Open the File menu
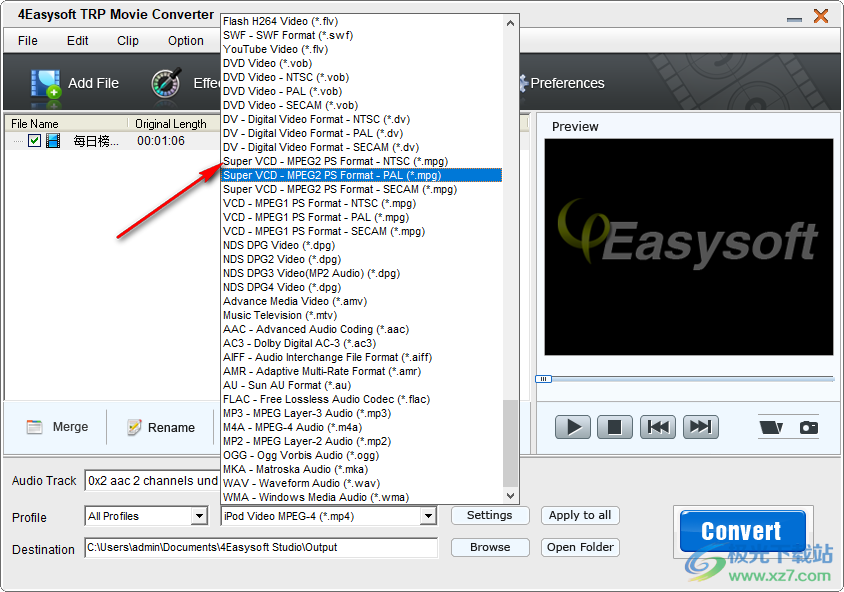This screenshot has width=844, height=592. (x=27, y=41)
